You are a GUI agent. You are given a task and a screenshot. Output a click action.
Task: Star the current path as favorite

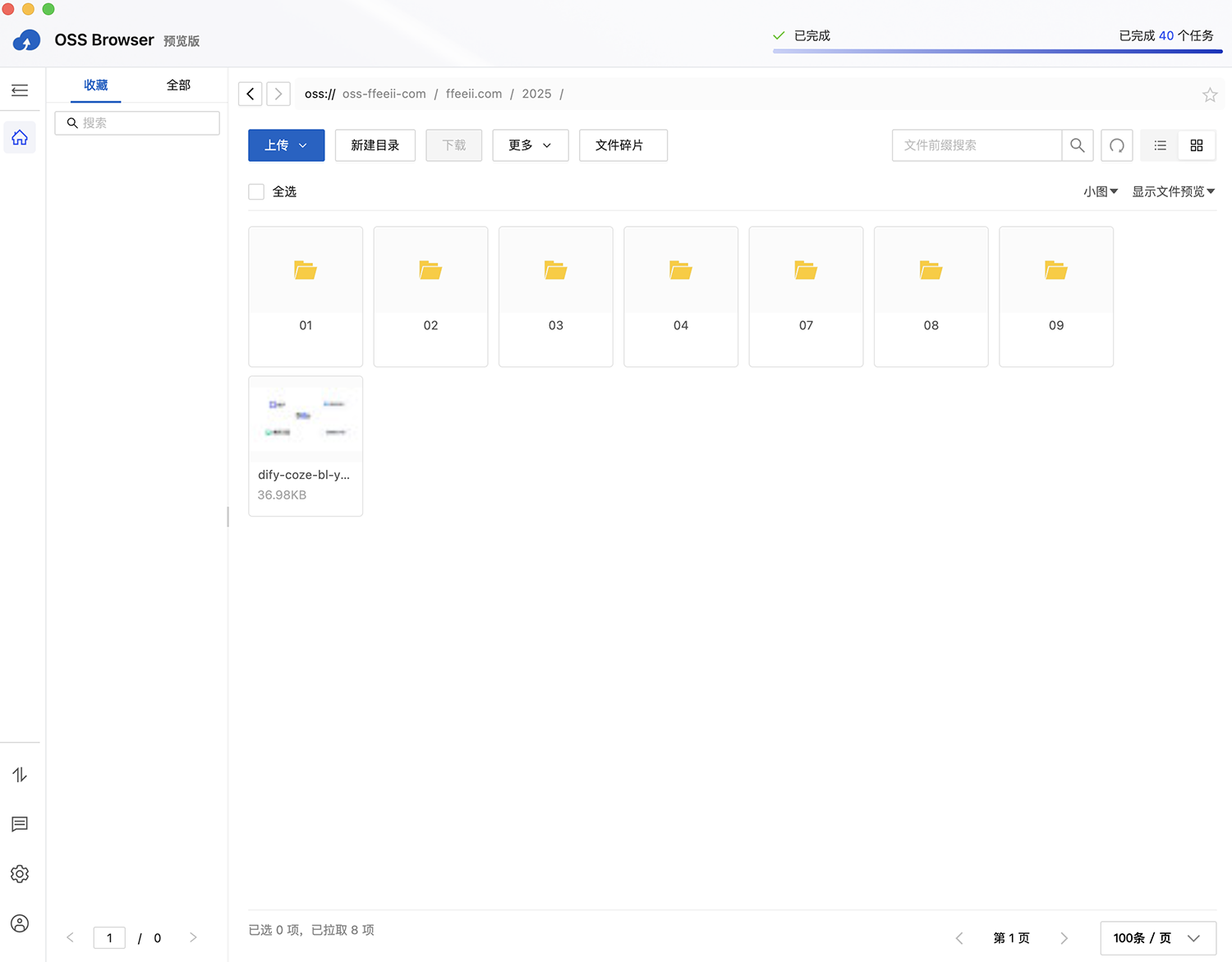[1209, 94]
